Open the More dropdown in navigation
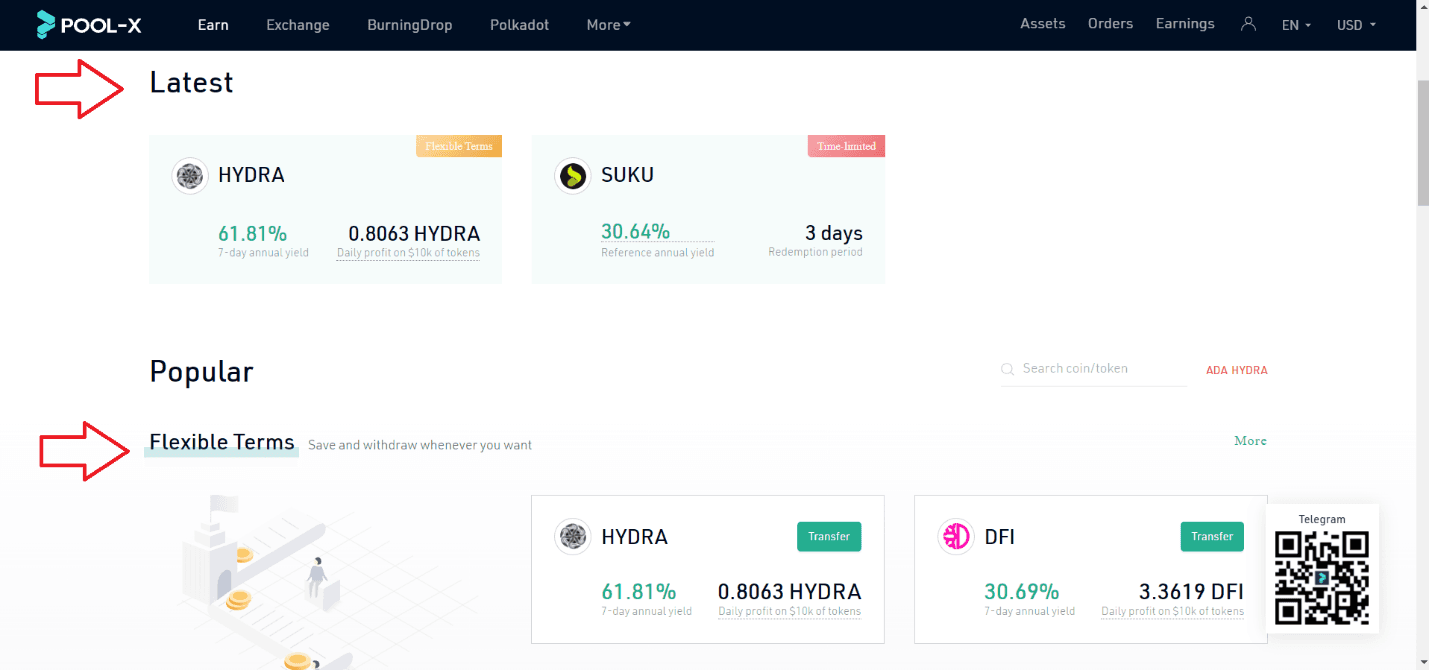The image size is (1429, 670). (608, 25)
